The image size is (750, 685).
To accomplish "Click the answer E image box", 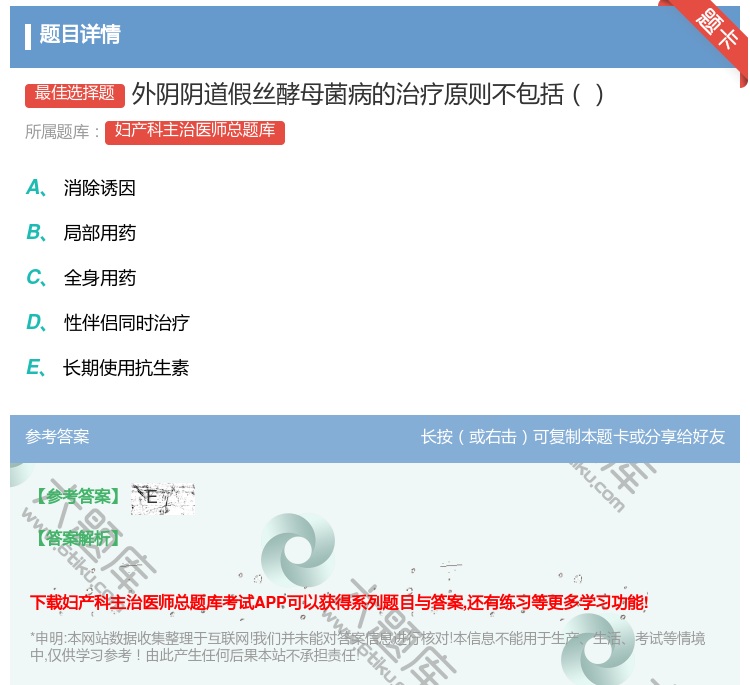I will [162, 498].
